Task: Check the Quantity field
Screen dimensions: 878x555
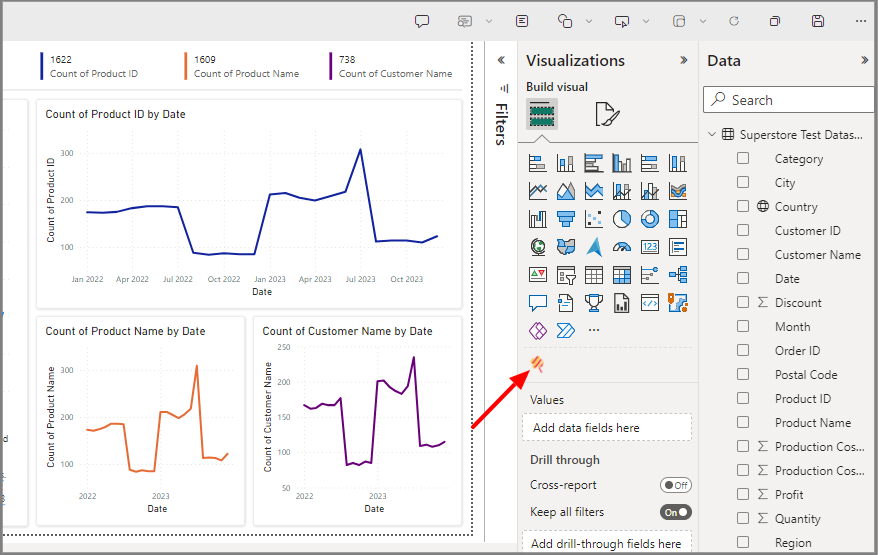Action: tap(743, 519)
